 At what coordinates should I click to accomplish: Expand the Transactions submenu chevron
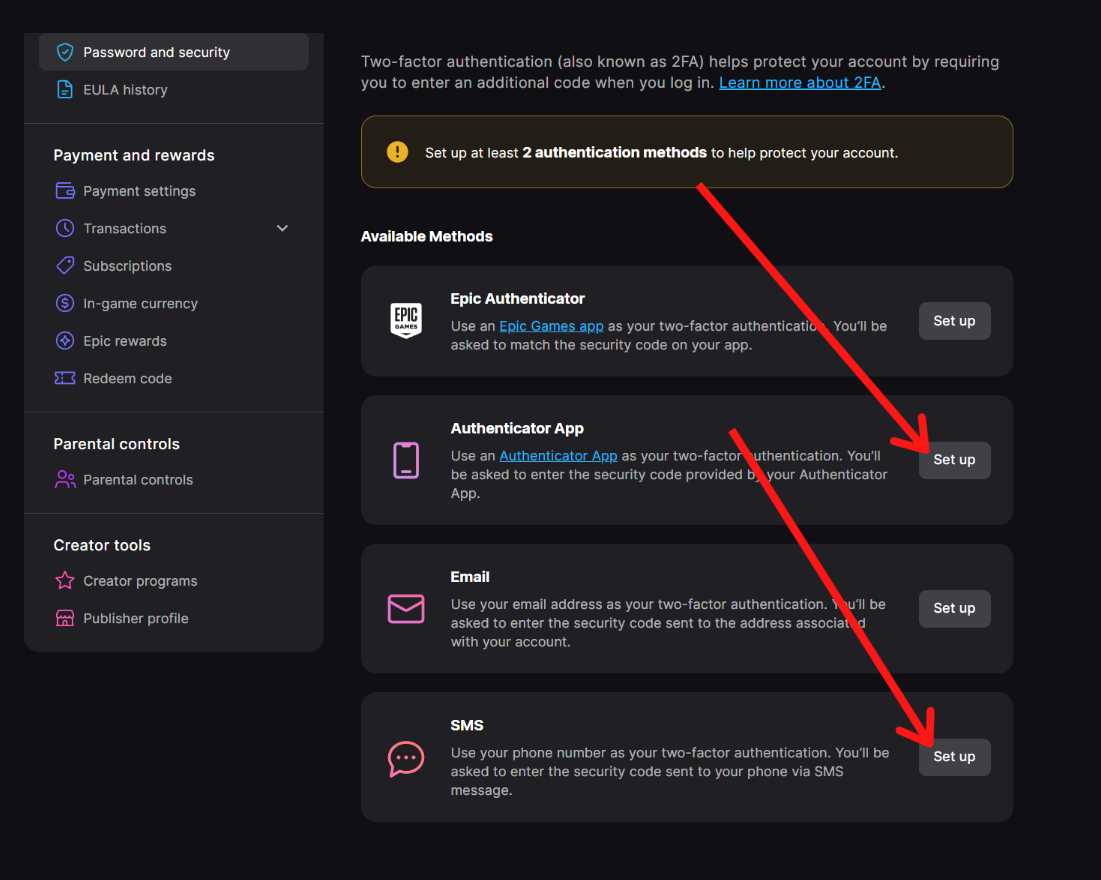point(282,228)
